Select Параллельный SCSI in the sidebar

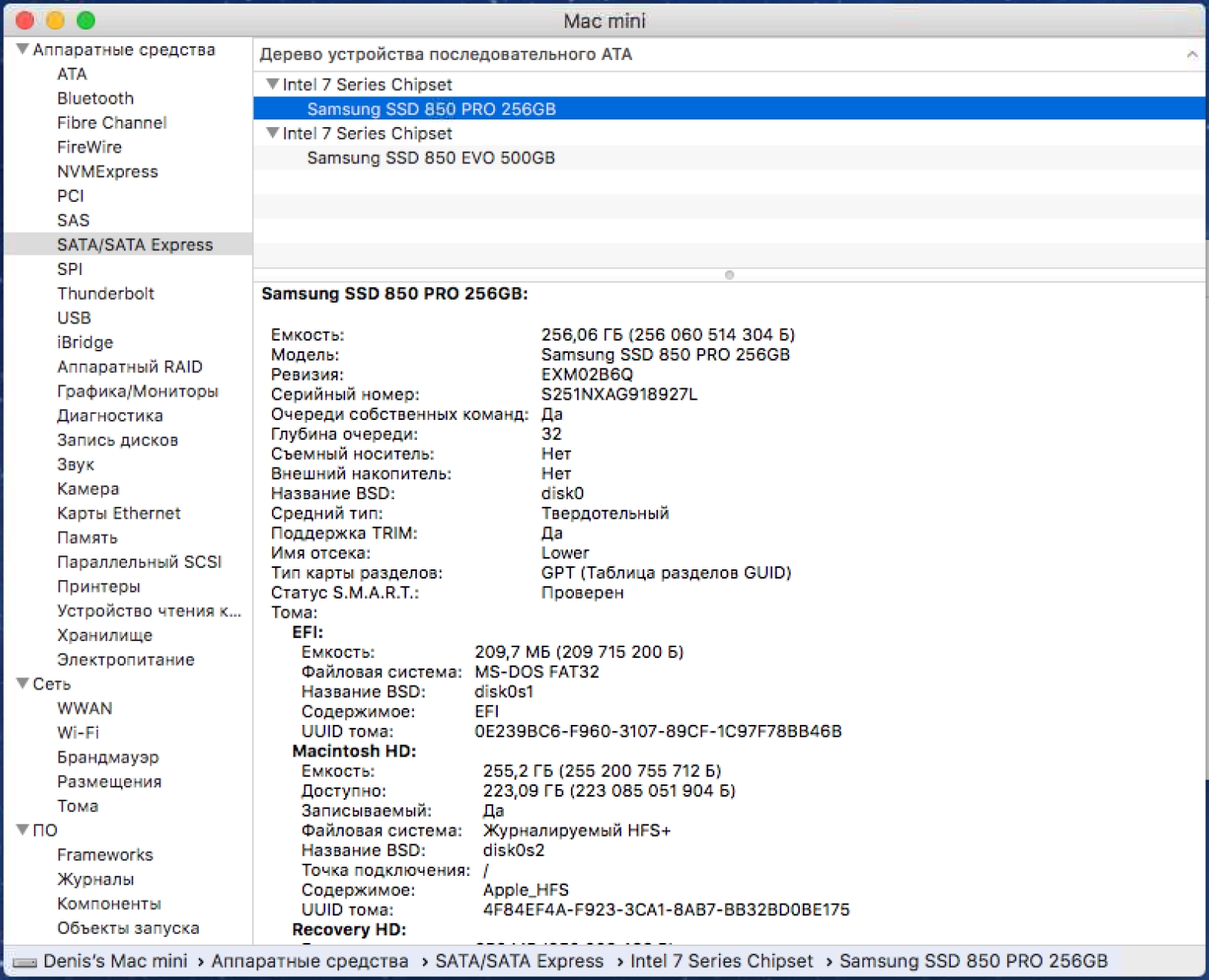point(139,562)
